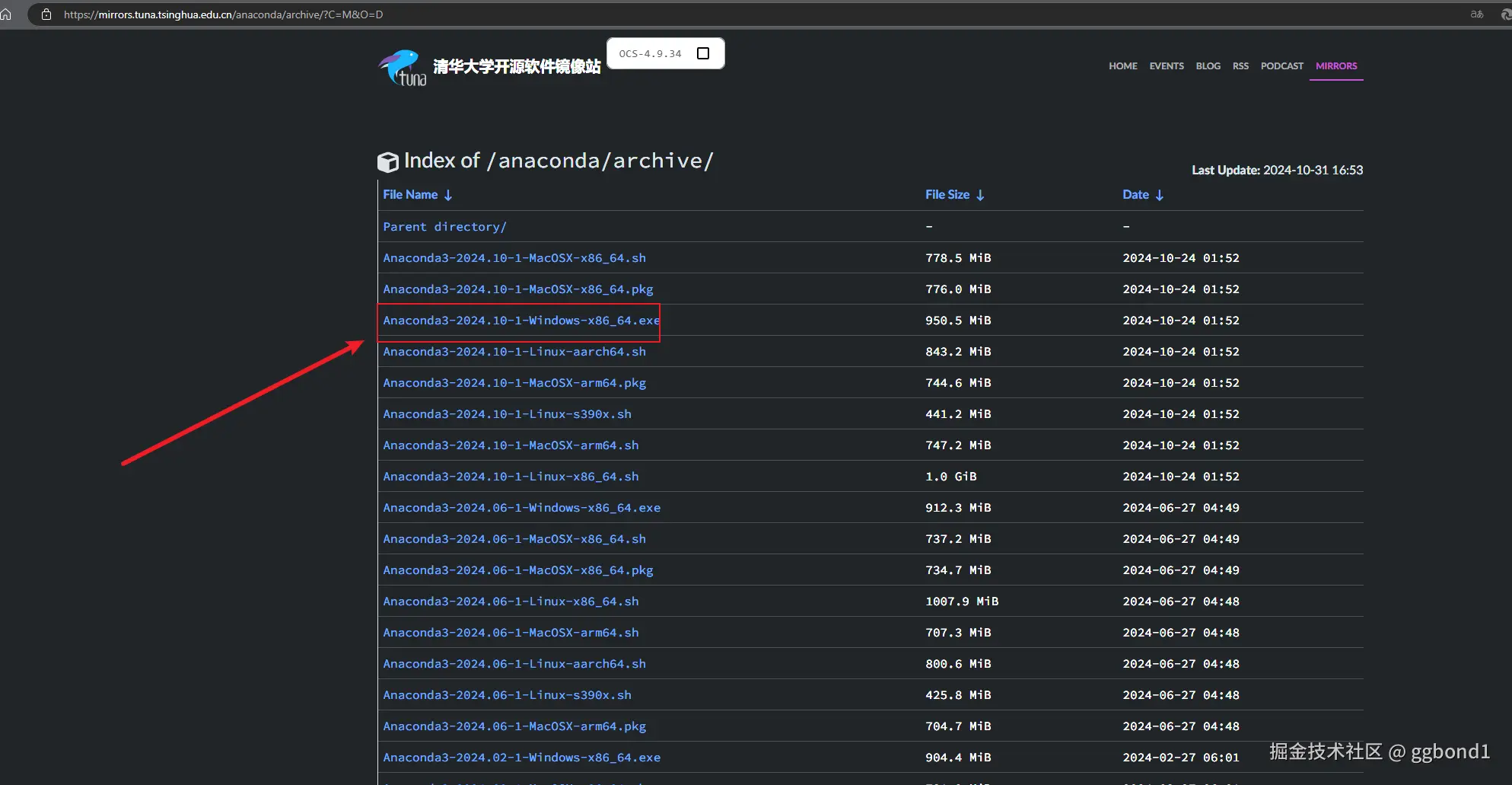
Task: Download Anaconda3-2024.06-1-MacOSX-arm64.pkg
Action: (514, 726)
